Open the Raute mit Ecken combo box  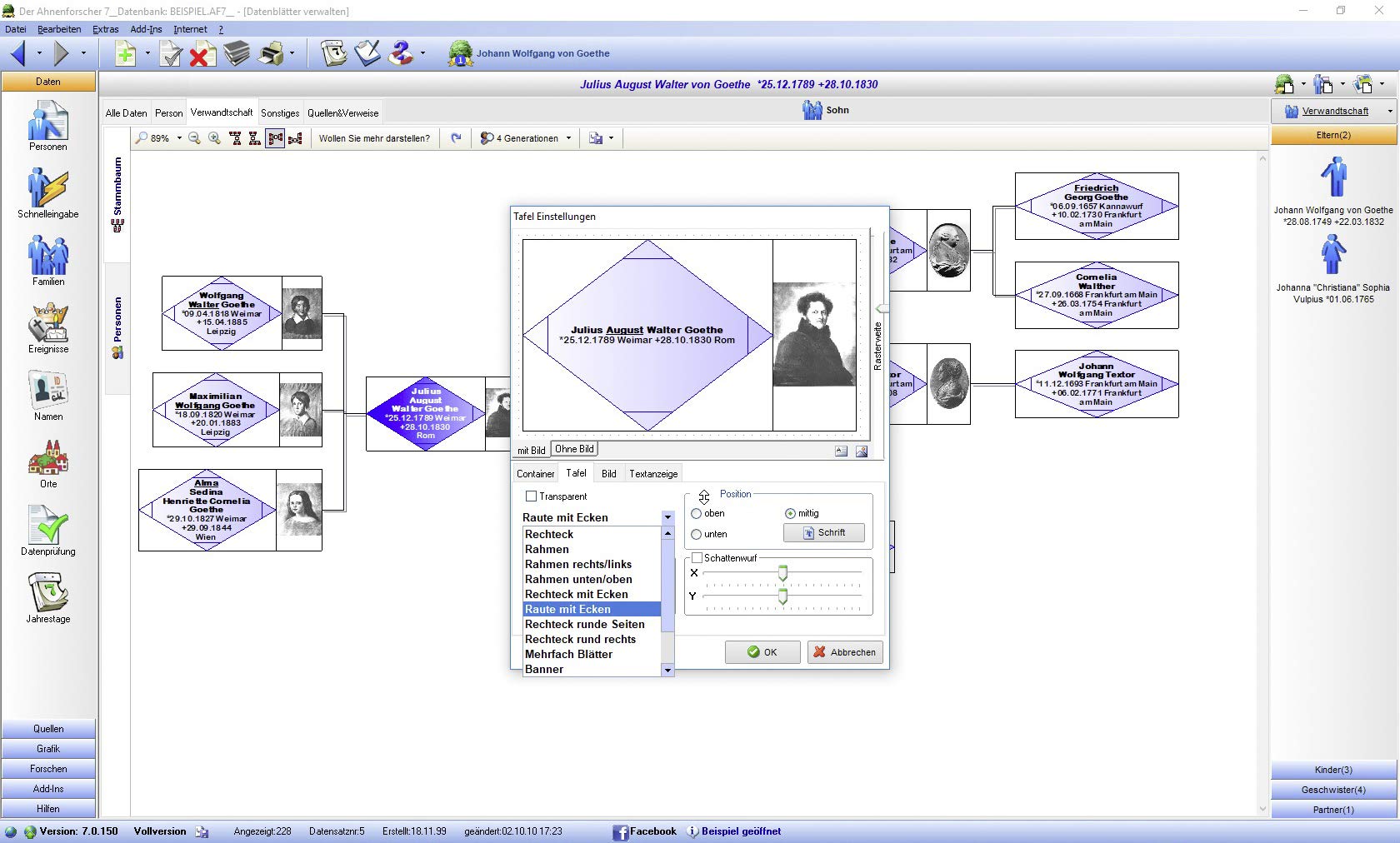(597, 517)
